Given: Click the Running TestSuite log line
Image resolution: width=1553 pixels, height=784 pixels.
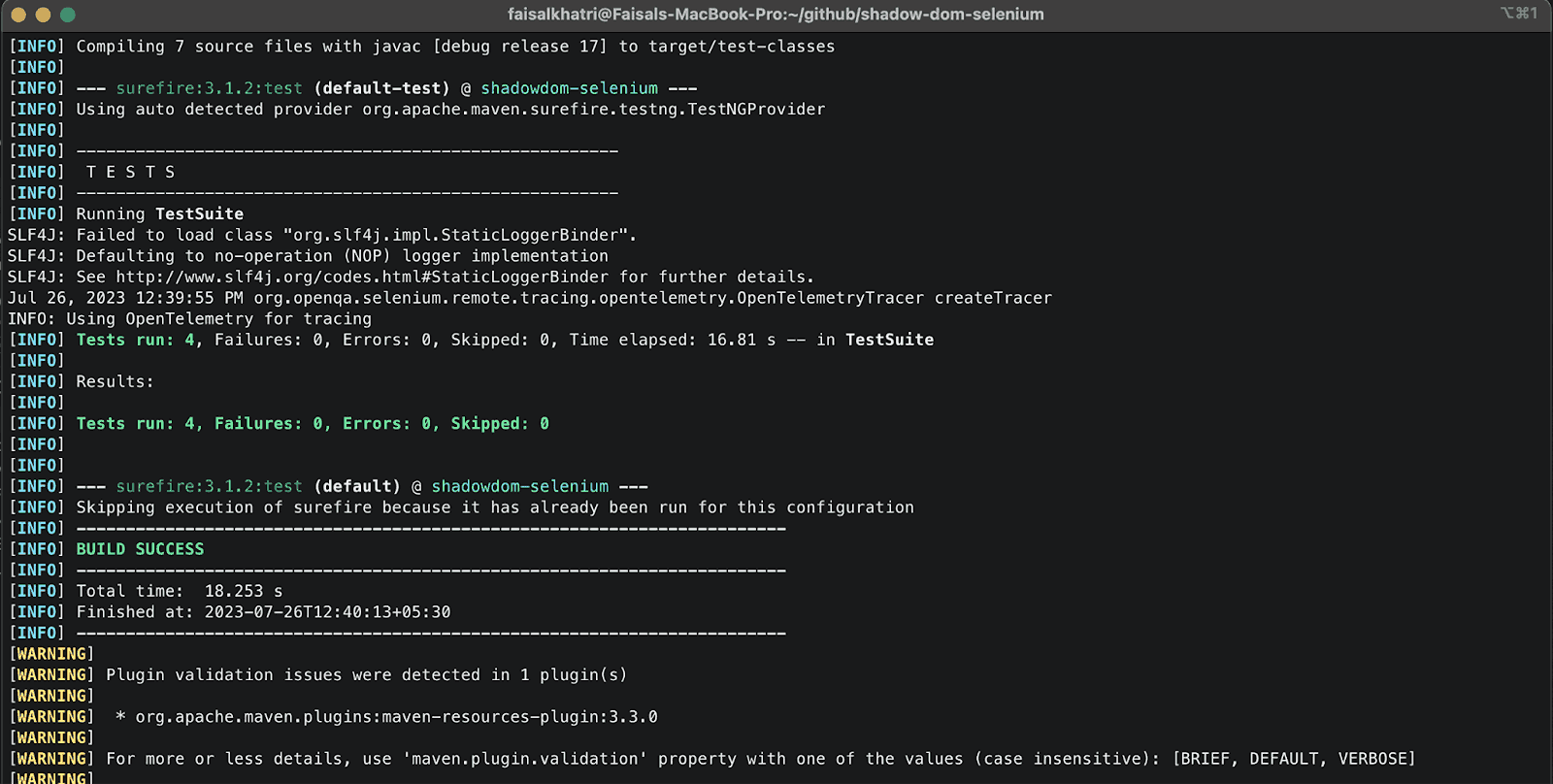Looking at the screenshot, I should click(160, 213).
